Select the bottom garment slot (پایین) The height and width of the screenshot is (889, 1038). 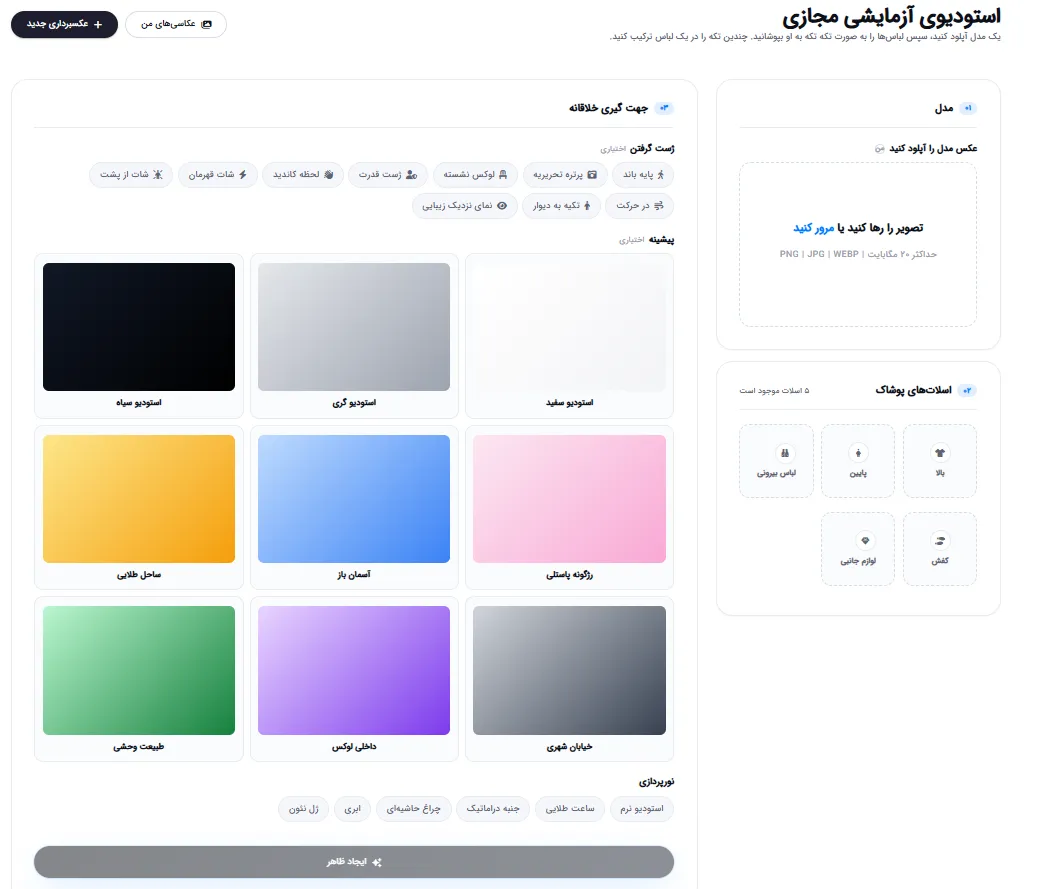coord(858,461)
